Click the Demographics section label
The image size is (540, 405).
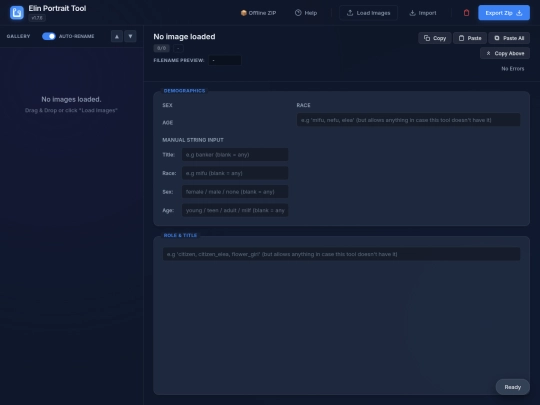pyautogui.click(x=184, y=91)
